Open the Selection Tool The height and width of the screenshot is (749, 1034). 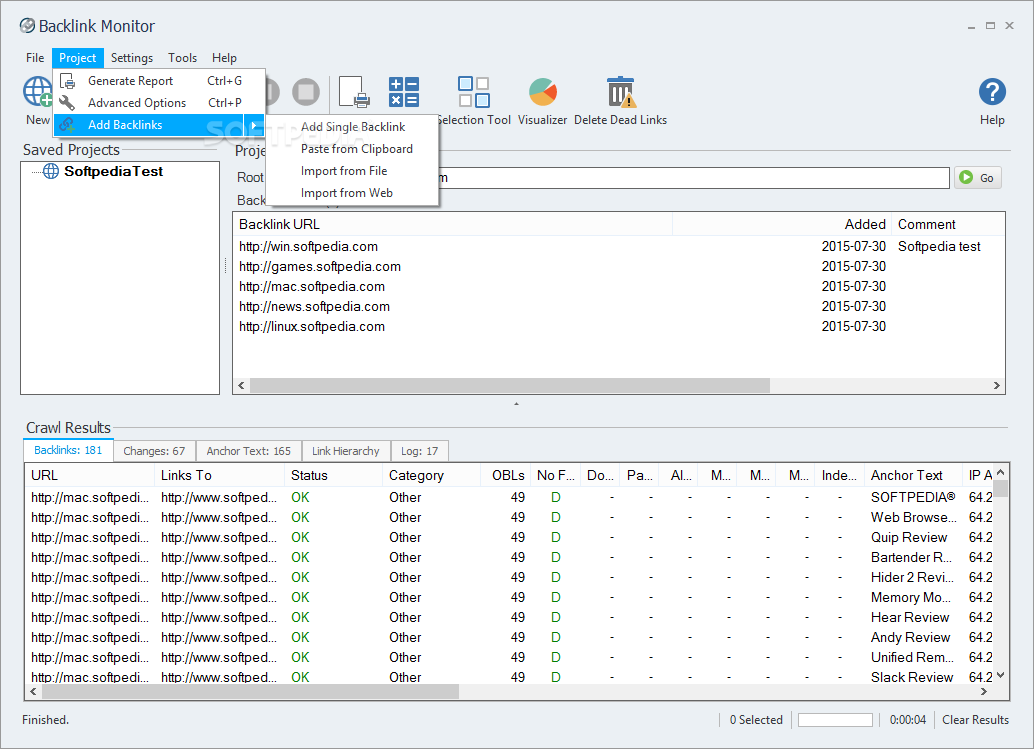[x=473, y=100]
